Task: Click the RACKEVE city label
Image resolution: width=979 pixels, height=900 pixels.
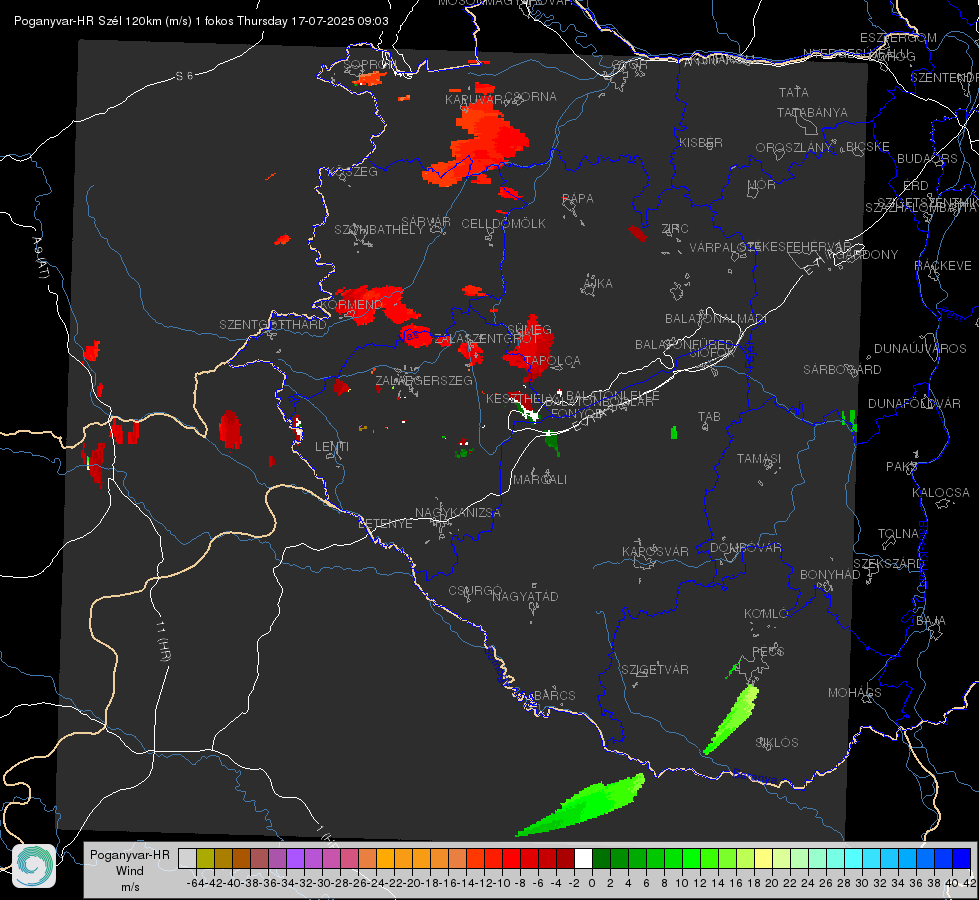Action: (943, 266)
